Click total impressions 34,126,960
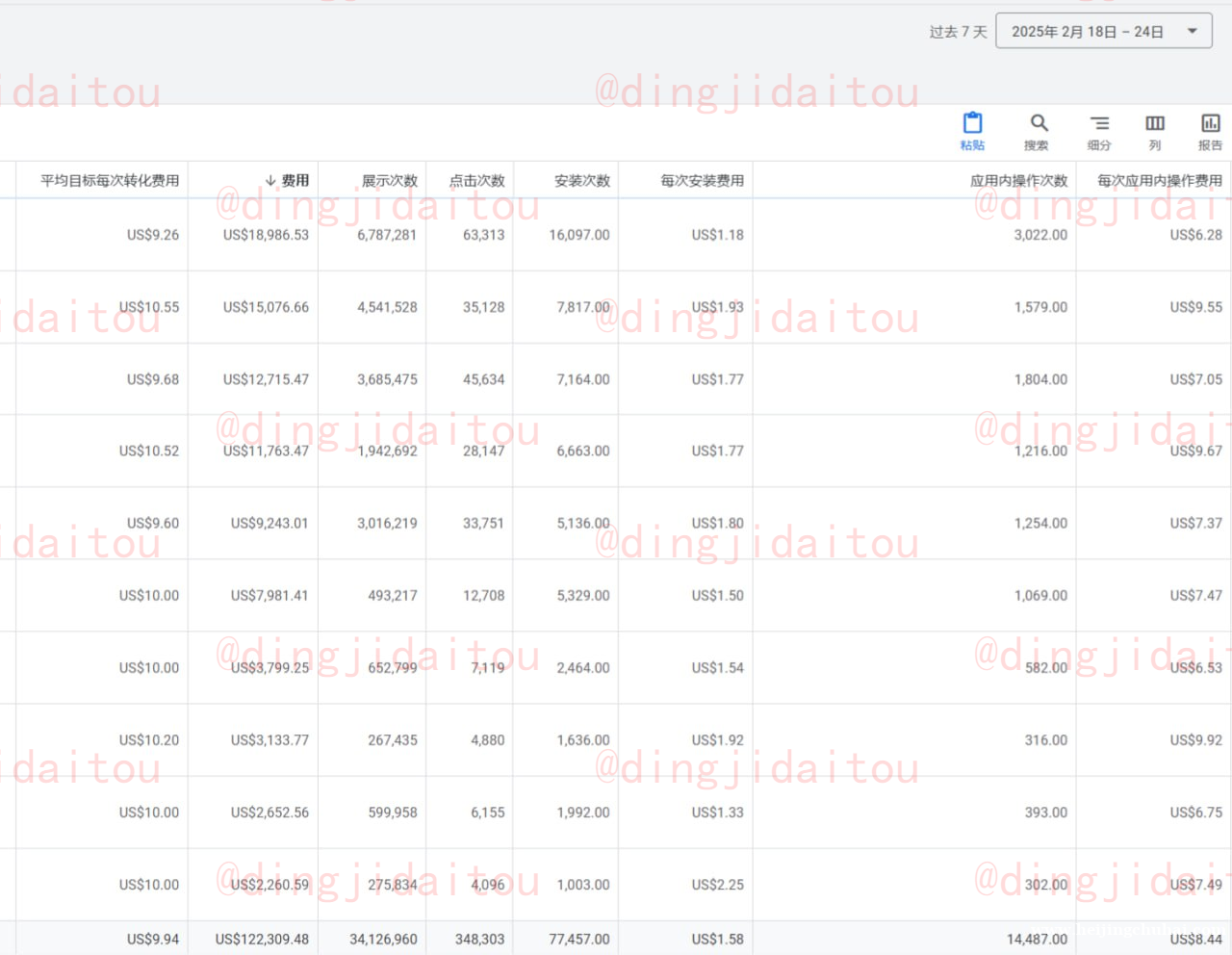Image resolution: width=1232 pixels, height=955 pixels. coord(383,939)
